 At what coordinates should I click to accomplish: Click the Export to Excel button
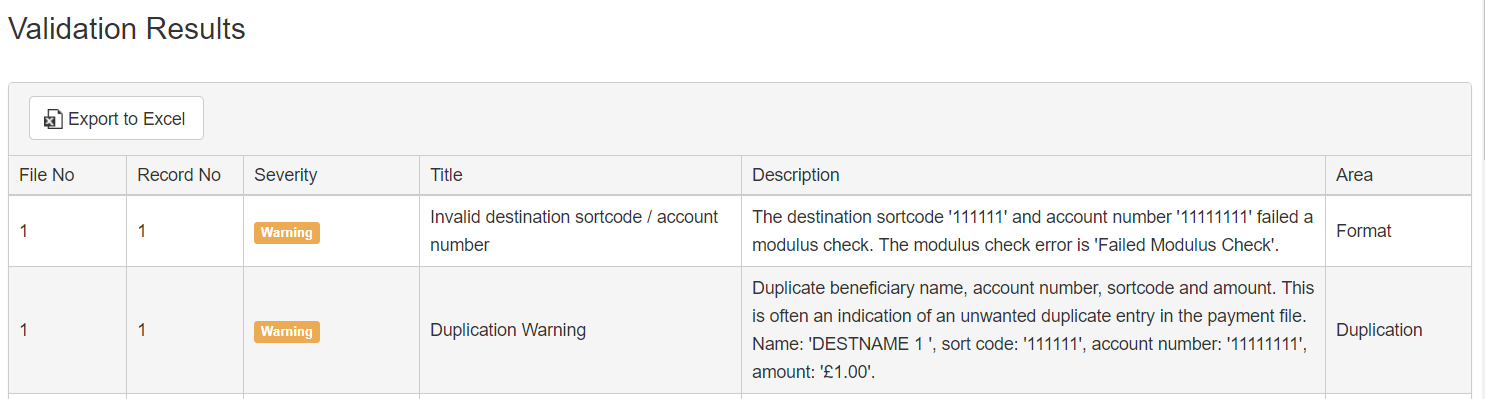click(x=116, y=118)
